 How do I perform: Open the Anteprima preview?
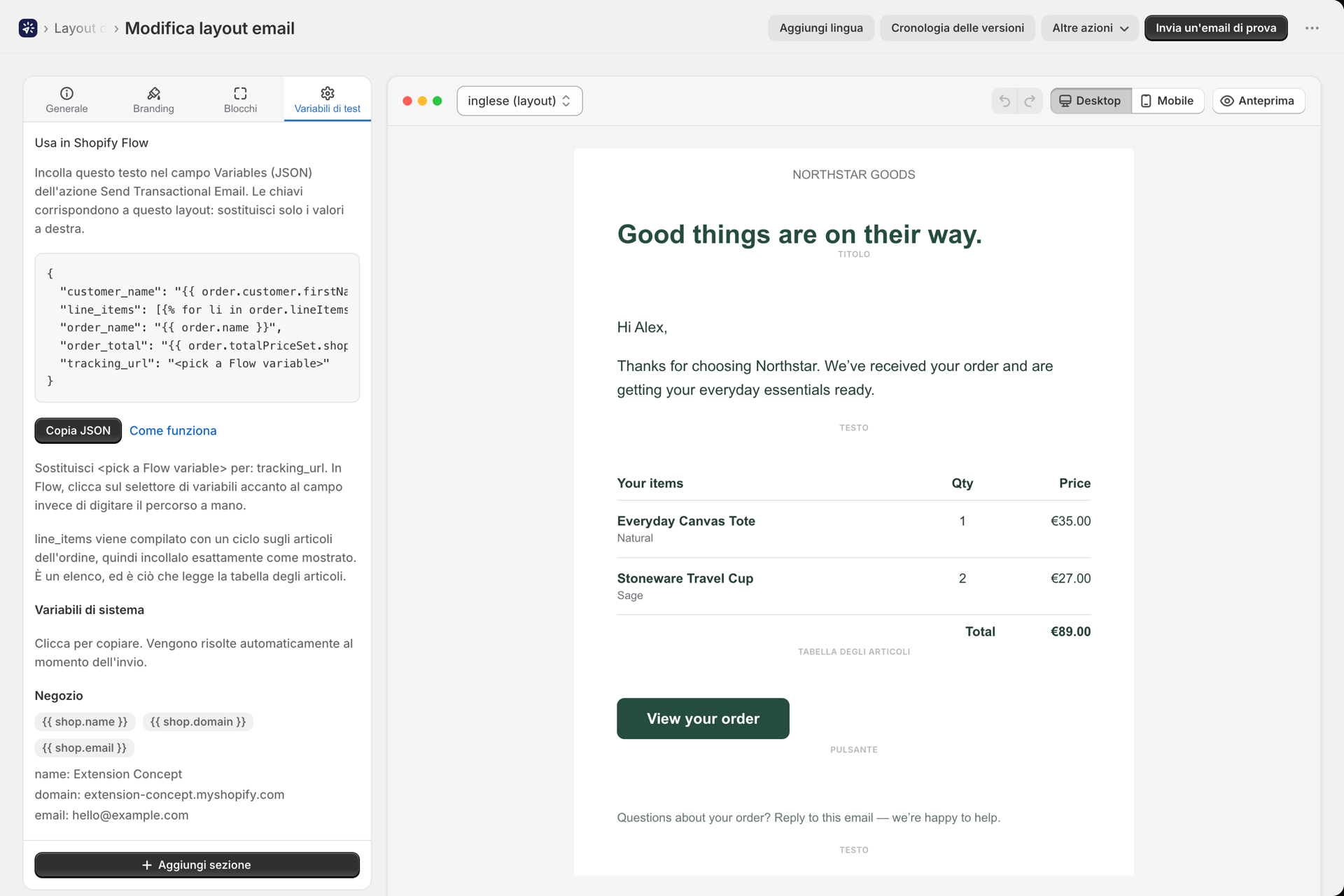coord(1258,101)
